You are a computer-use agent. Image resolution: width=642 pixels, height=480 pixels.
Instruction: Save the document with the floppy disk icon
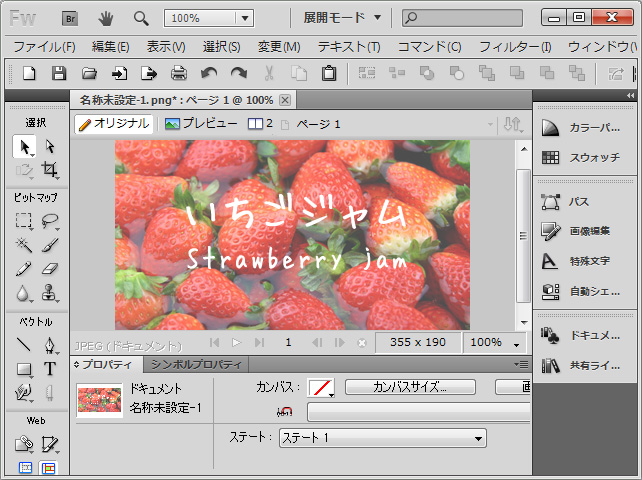click(x=59, y=74)
